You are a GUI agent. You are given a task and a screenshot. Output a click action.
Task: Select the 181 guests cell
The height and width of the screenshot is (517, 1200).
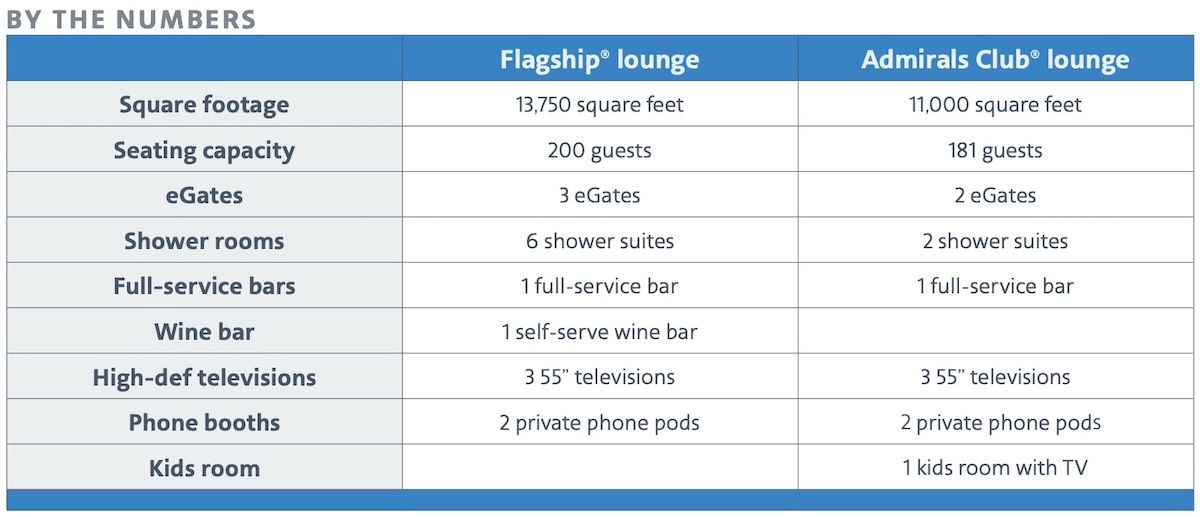point(995,151)
